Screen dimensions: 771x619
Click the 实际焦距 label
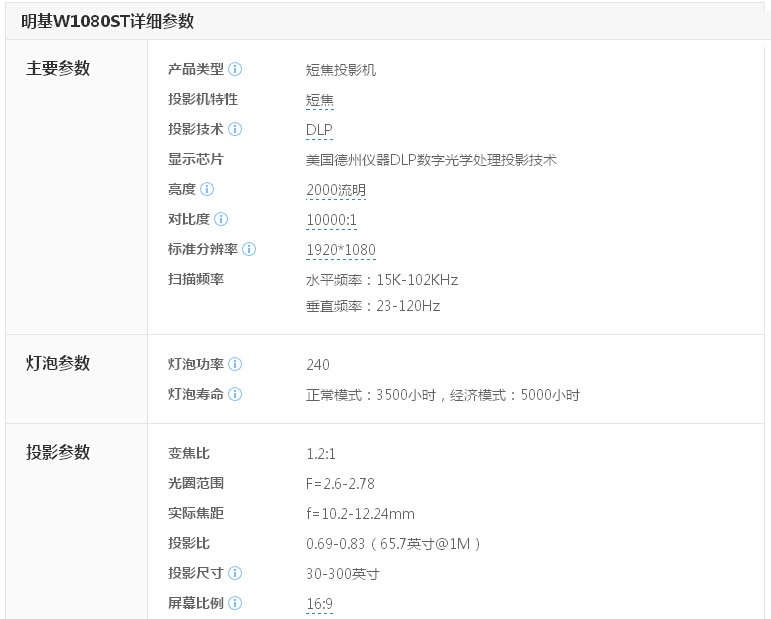point(196,513)
